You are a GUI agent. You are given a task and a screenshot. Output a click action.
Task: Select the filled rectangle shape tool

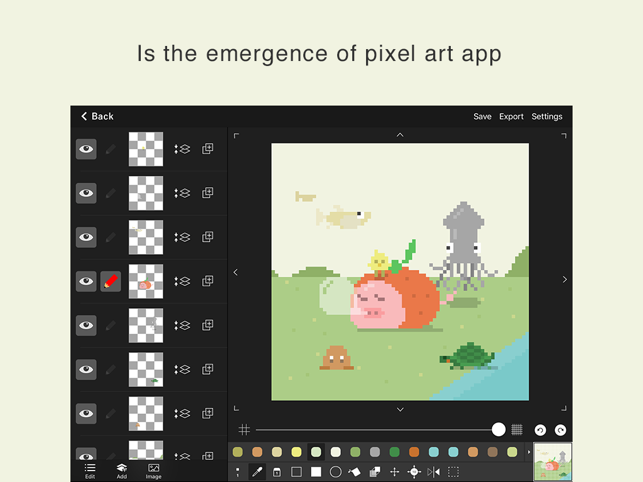[x=316, y=472]
